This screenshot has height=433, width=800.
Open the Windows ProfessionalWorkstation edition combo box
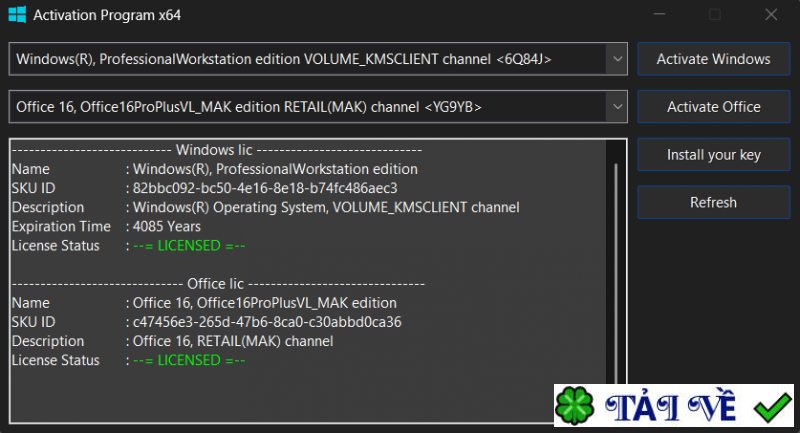point(318,59)
